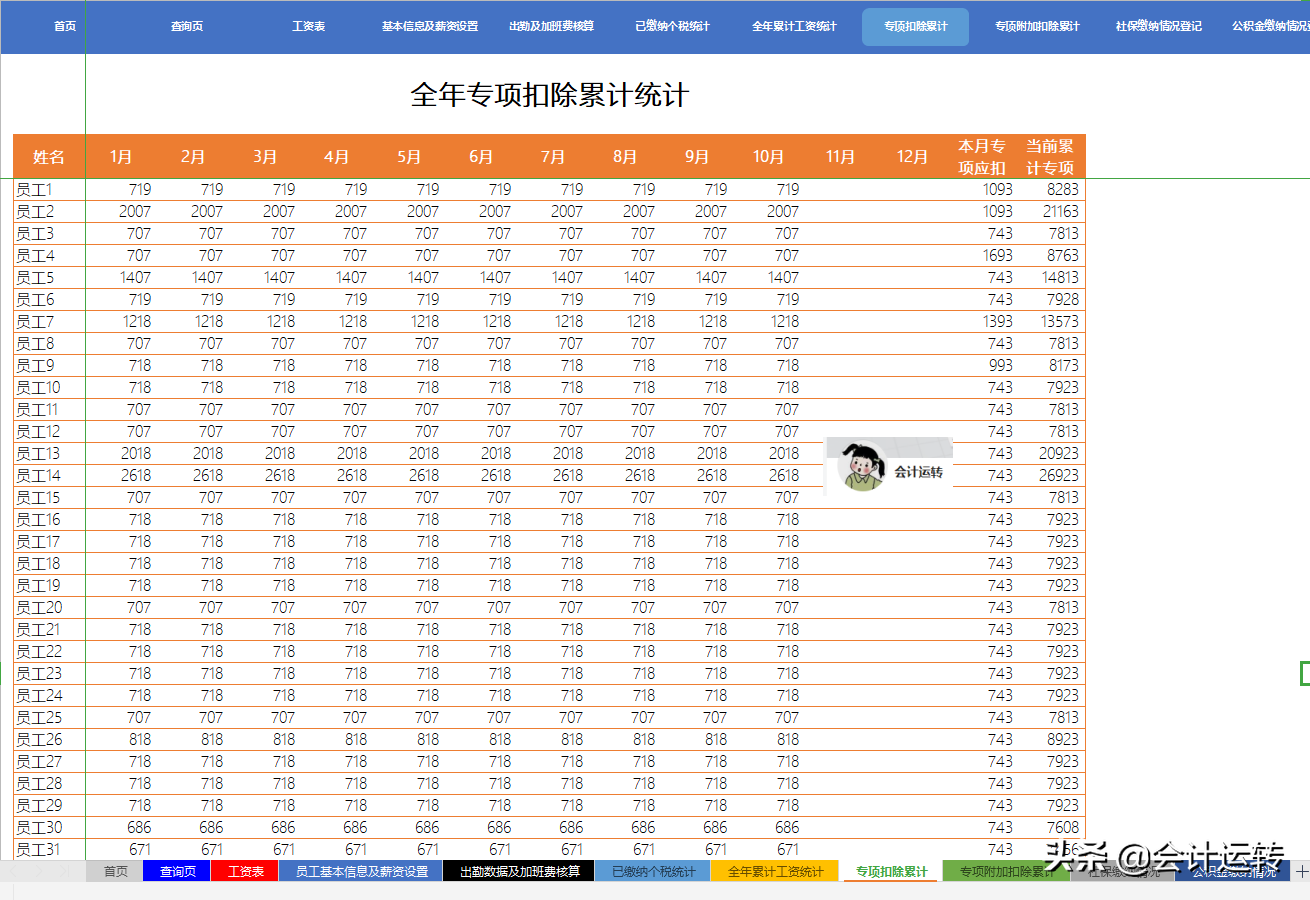Select the 员工30 name cell
The width and height of the screenshot is (1310, 900).
49,827
